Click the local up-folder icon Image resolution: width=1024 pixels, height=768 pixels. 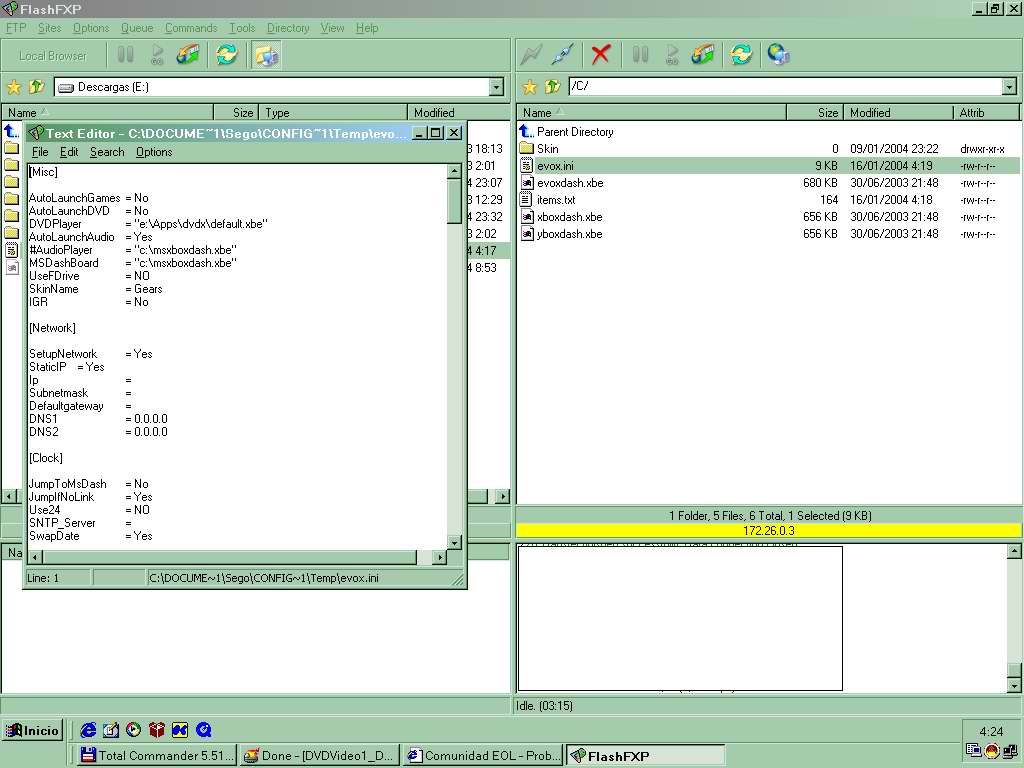click(x=37, y=87)
